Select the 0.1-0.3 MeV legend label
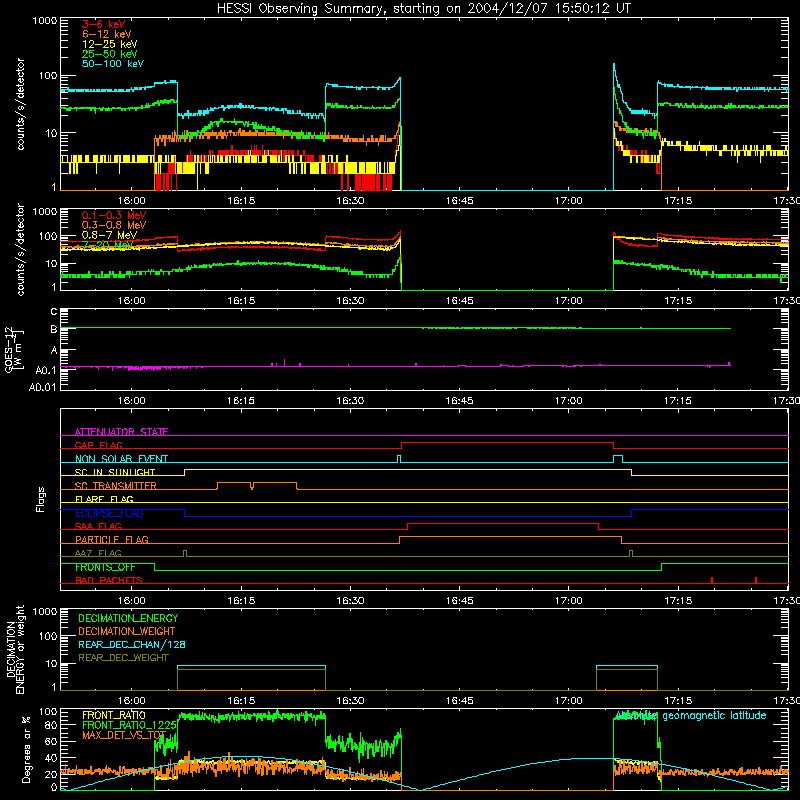 point(114,215)
